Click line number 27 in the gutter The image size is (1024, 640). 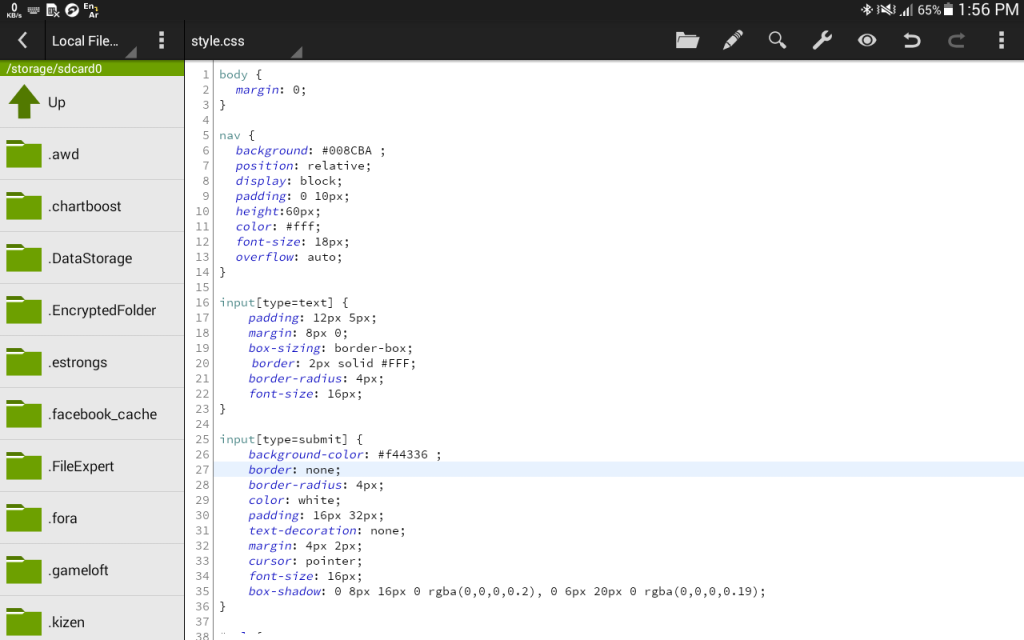tap(202, 470)
